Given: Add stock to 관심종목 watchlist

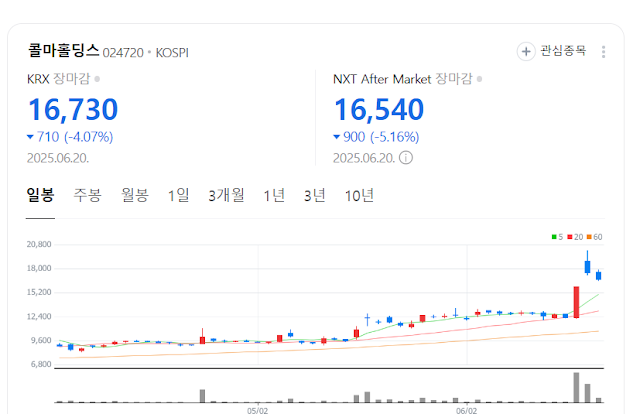Looking at the screenshot, I should 551,51.
